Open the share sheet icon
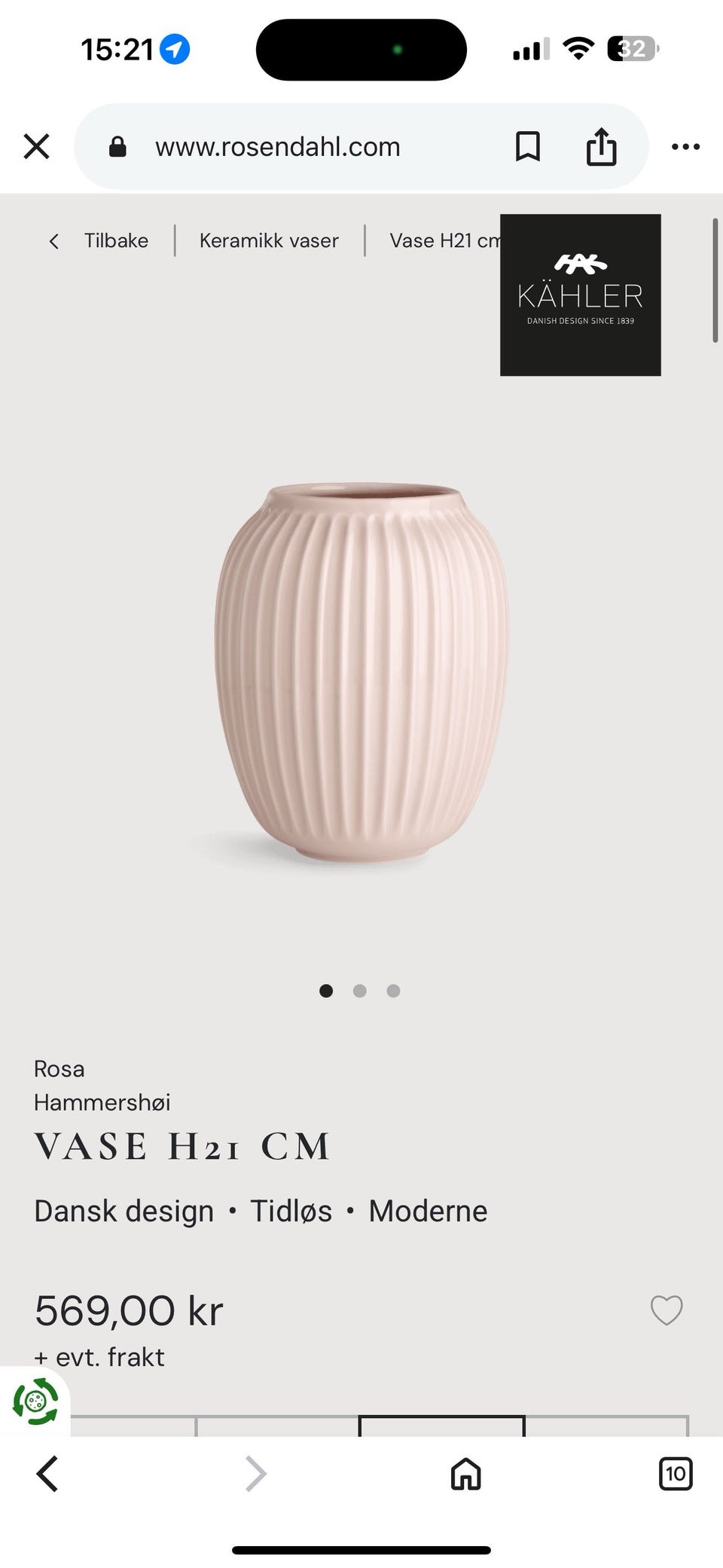The width and height of the screenshot is (723, 1568). [x=601, y=146]
